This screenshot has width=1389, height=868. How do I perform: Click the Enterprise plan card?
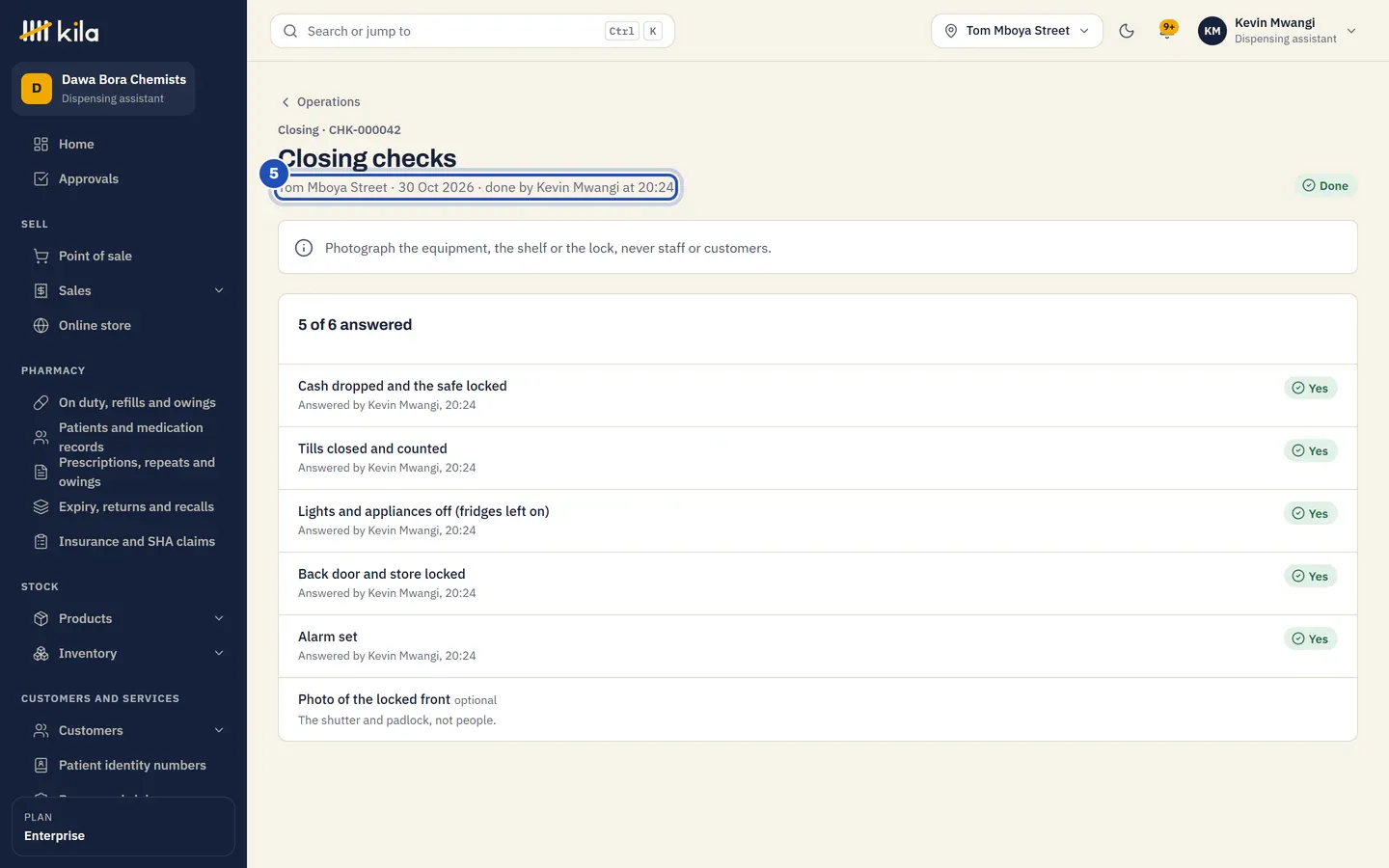(123, 827)
